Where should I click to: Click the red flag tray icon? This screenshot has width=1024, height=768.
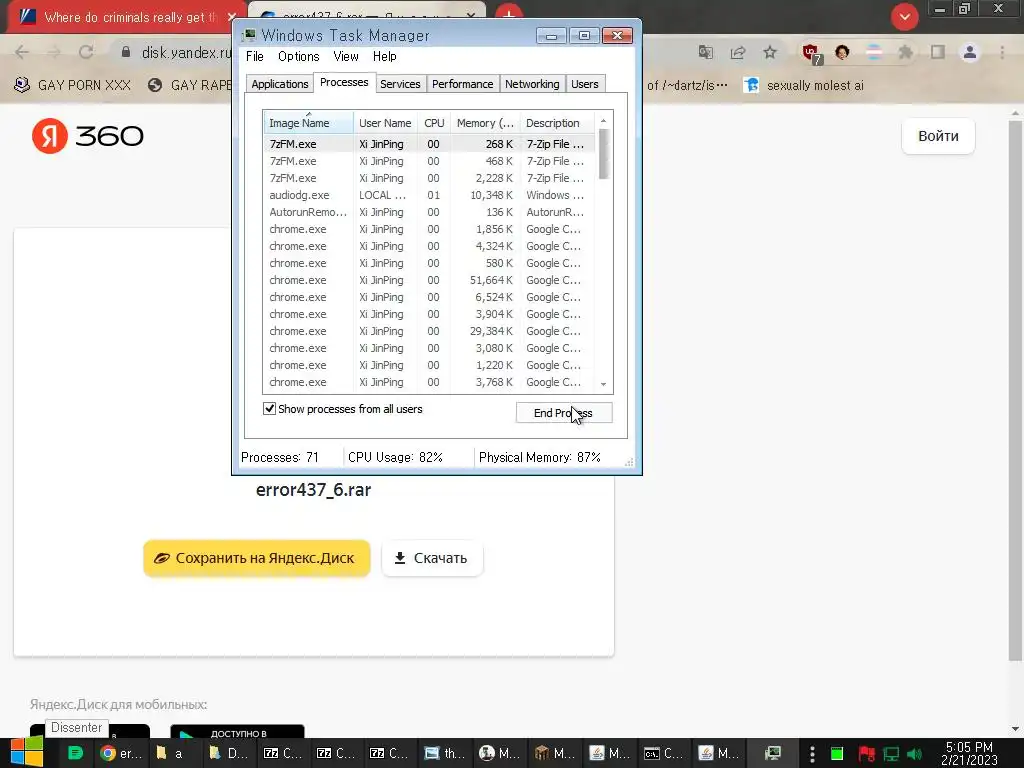(x=866, y=754)
